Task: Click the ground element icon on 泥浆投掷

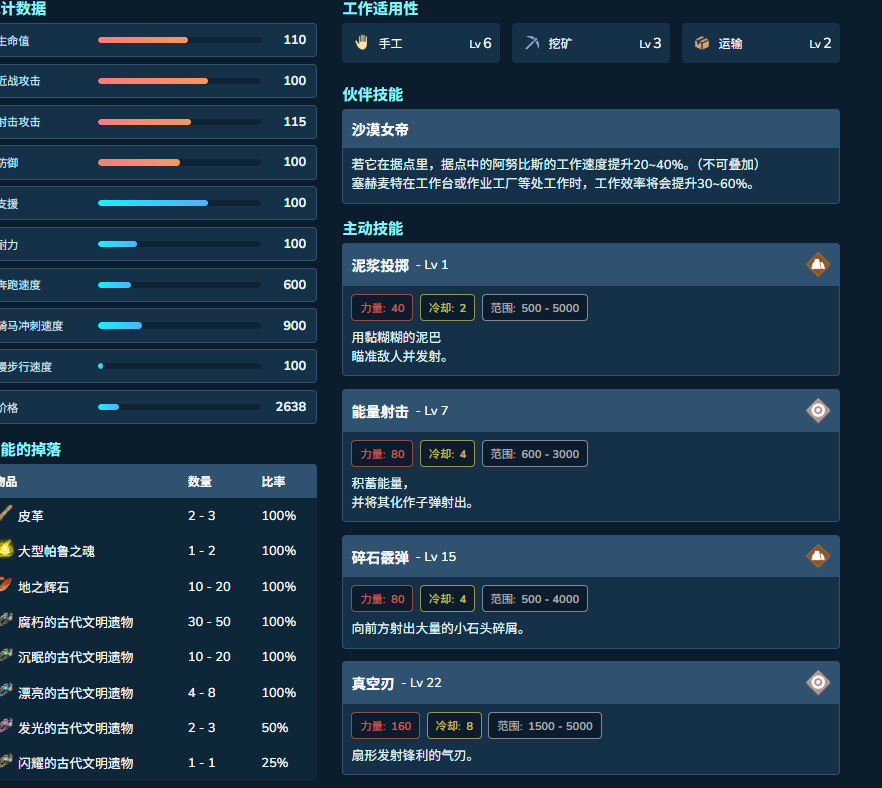Action: point(818,264)
